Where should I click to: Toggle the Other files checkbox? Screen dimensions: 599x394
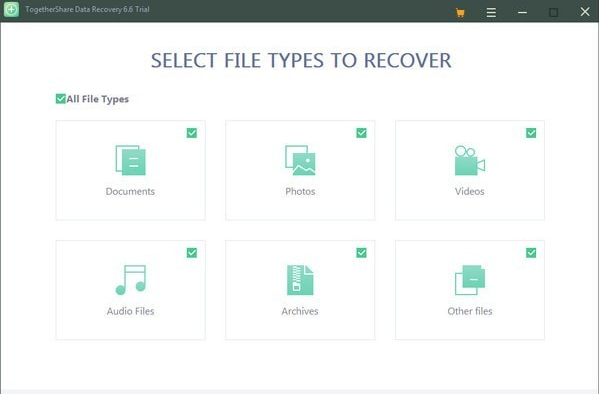tap(531, 253)
